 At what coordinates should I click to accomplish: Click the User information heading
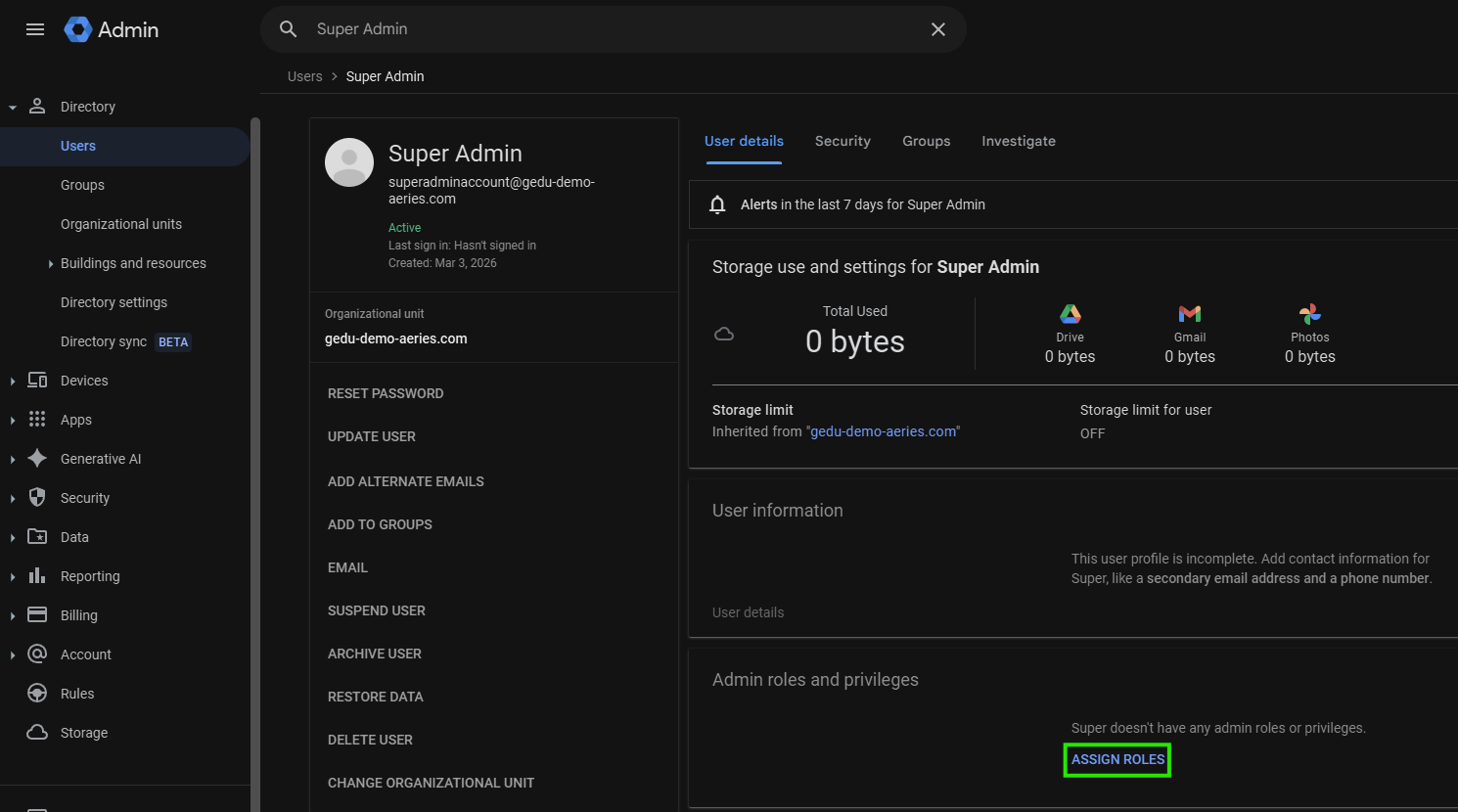778,511
